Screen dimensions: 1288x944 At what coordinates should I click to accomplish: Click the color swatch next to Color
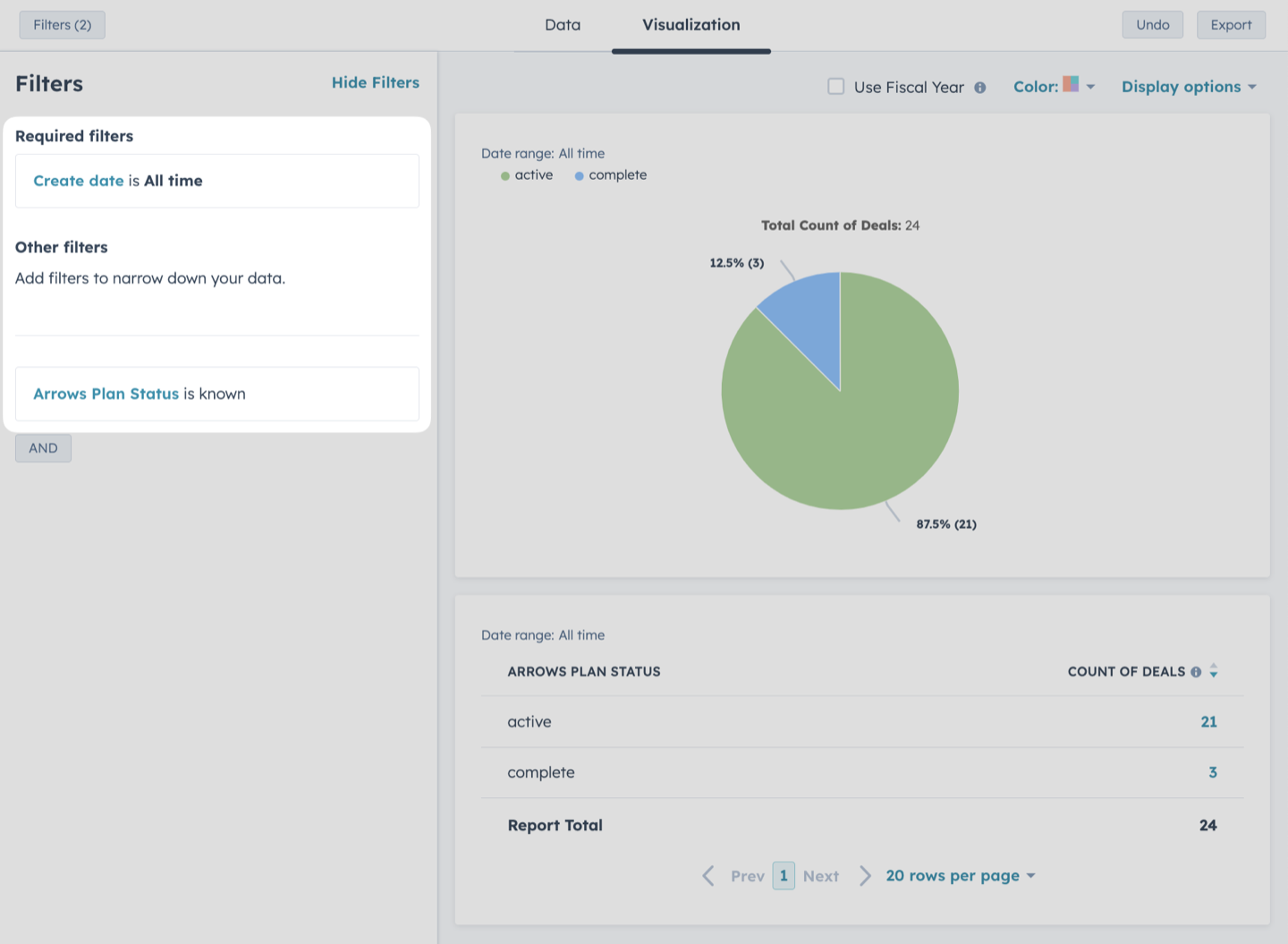(1071, 84)
